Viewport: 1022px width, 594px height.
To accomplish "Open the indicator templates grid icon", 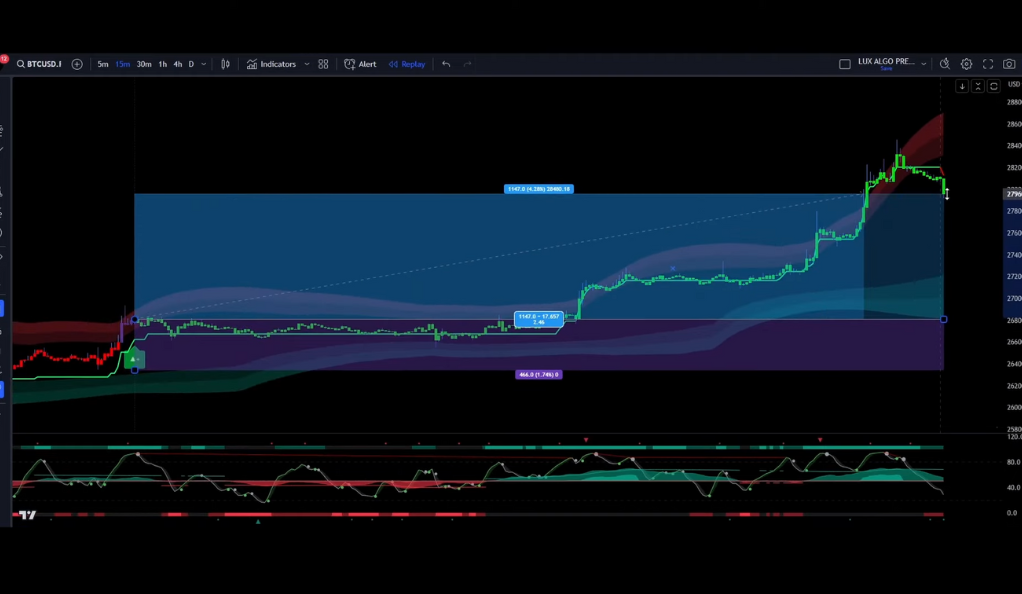I will [323, 64].
